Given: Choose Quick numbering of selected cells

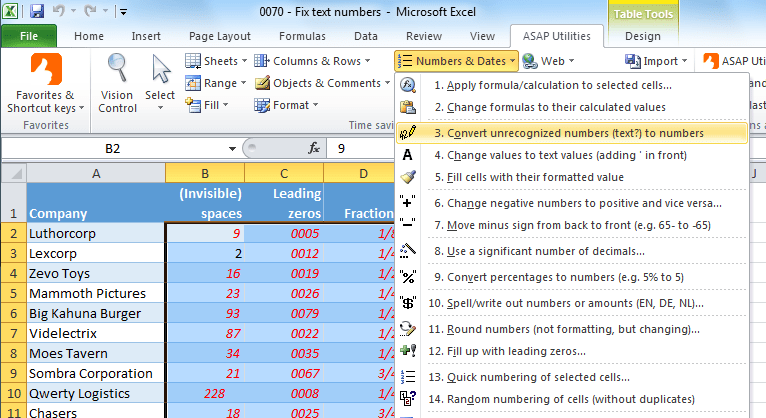Looking at the screenshot, I should tap(572, 377).
